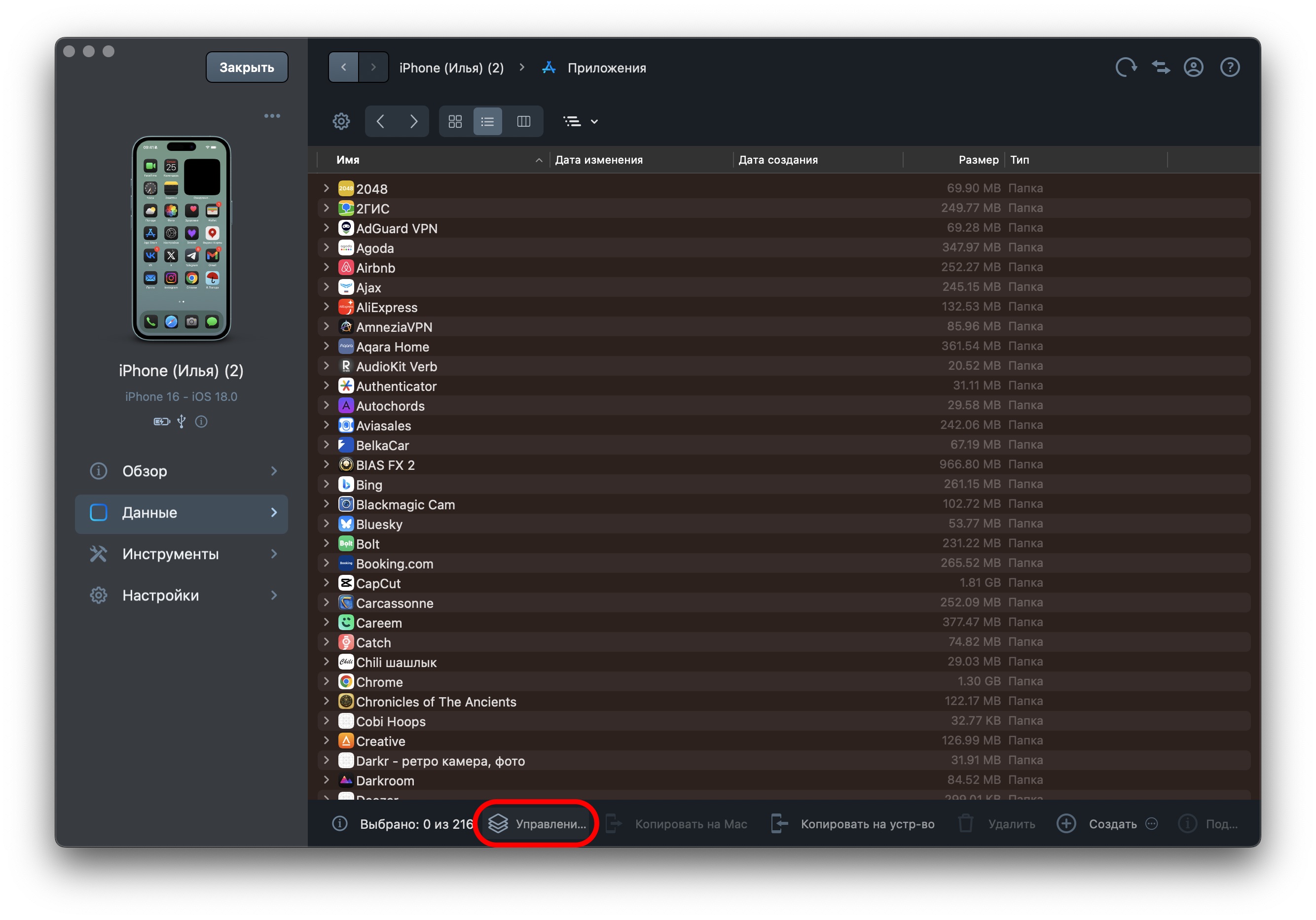
Task: Select the Darkroom app icon
Action: (346, 781)
